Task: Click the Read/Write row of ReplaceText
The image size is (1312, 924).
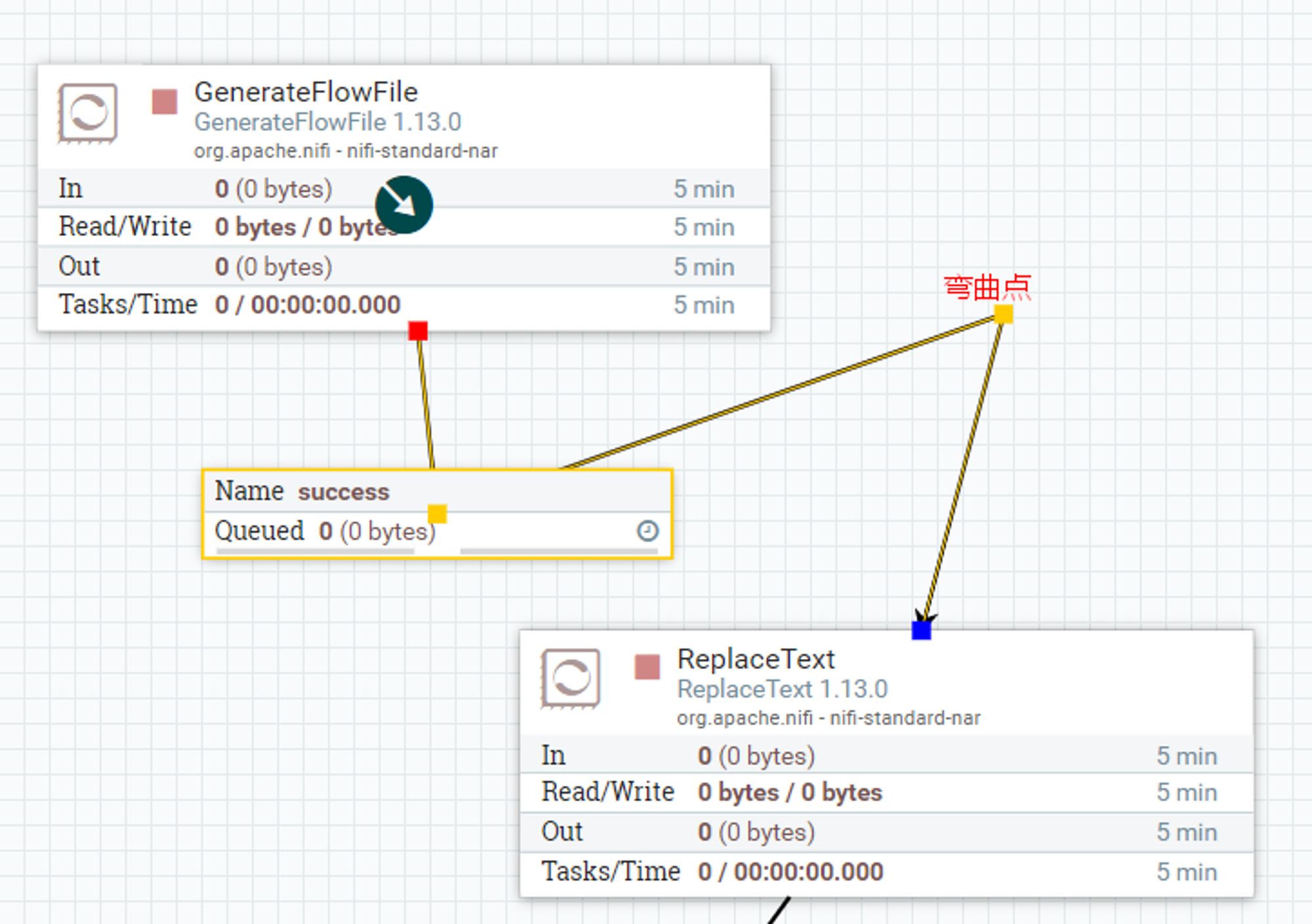Action: coord(886,793)
